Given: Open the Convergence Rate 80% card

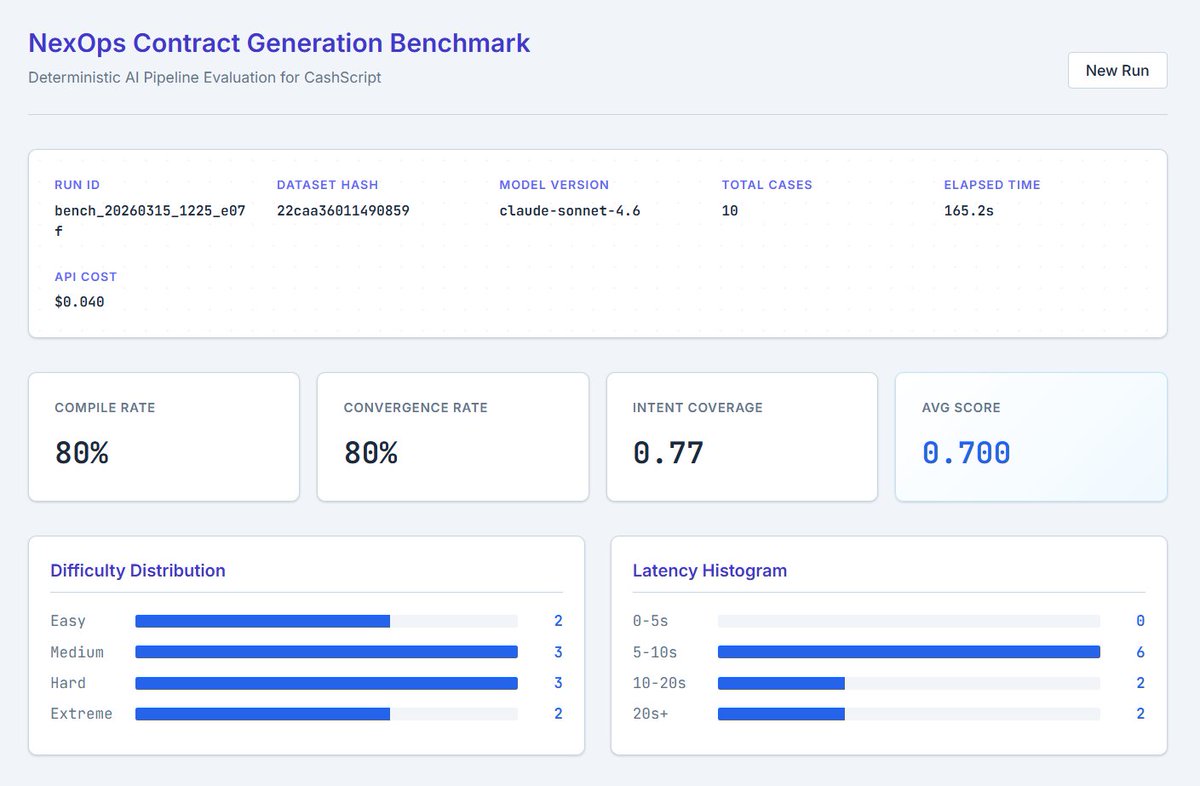Looking at the screenshot, I should 453,437.
